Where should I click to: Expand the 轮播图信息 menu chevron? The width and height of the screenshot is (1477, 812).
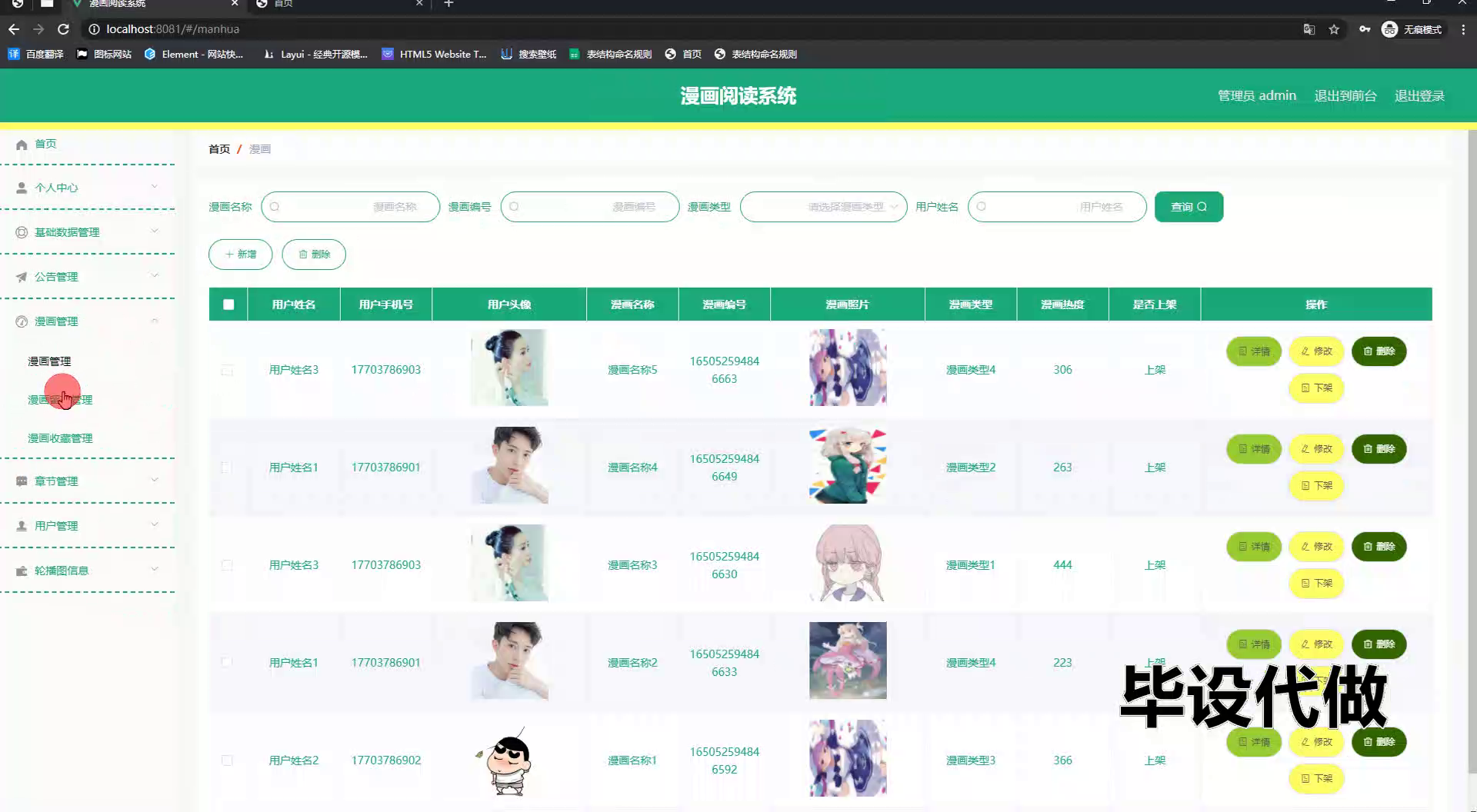155,570
